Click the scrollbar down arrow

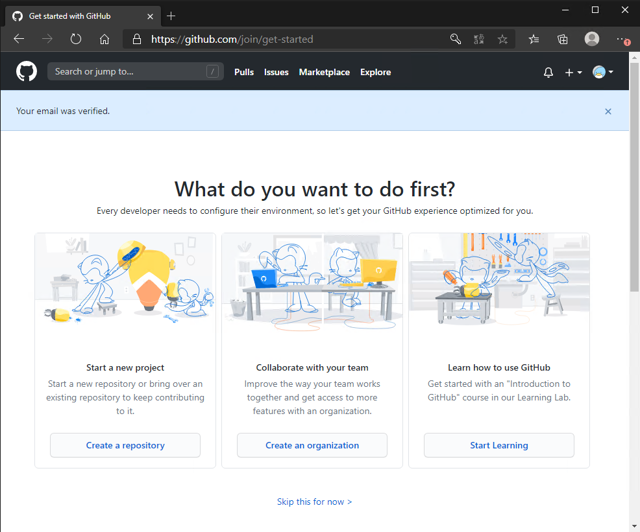click(634, 526)
